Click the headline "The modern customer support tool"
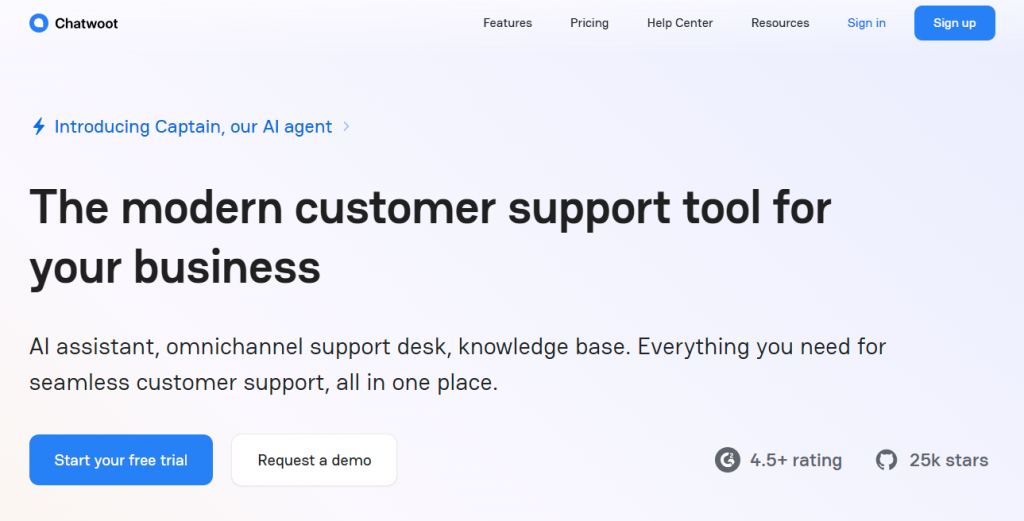Screen dimensions: 1024x521 pos(430,238)
